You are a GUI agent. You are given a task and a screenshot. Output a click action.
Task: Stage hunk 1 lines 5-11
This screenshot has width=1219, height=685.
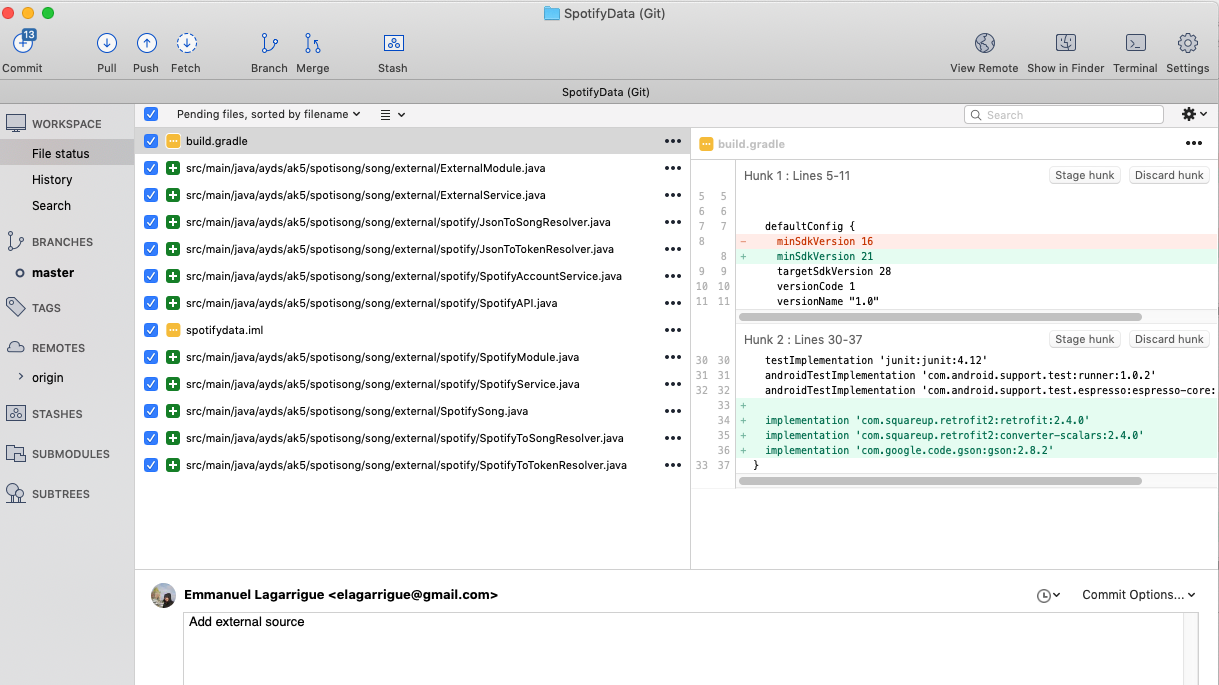1085,175
